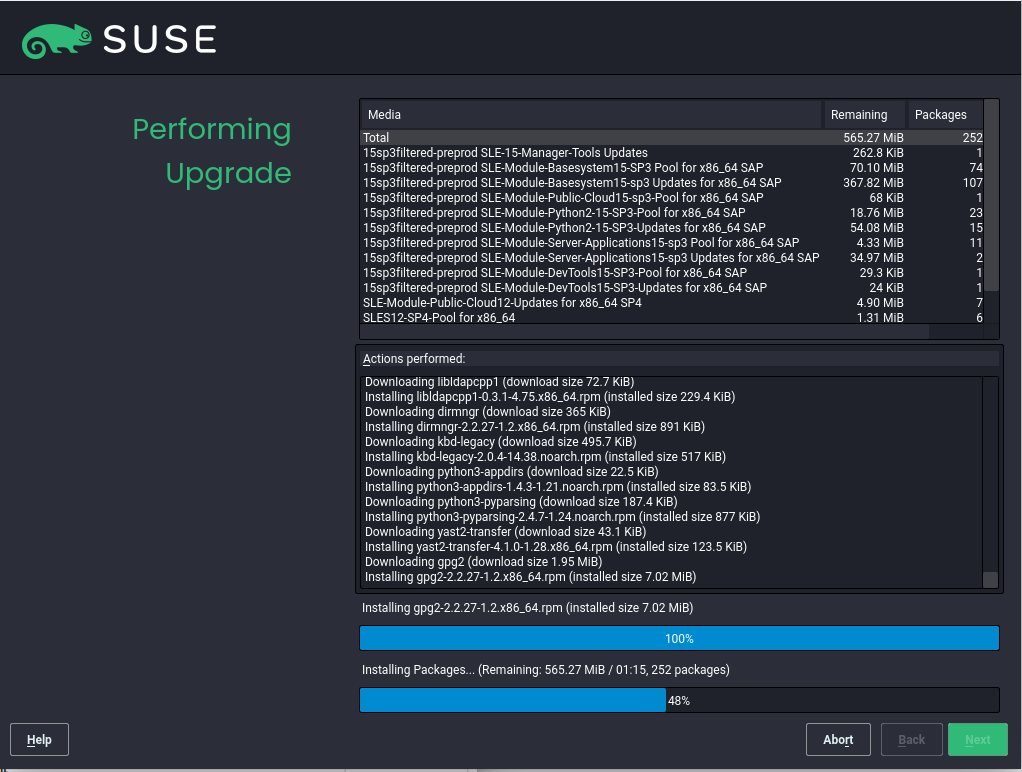Click the Help button
This screenshot has height=772, width=1022.
tap(39, 739)
